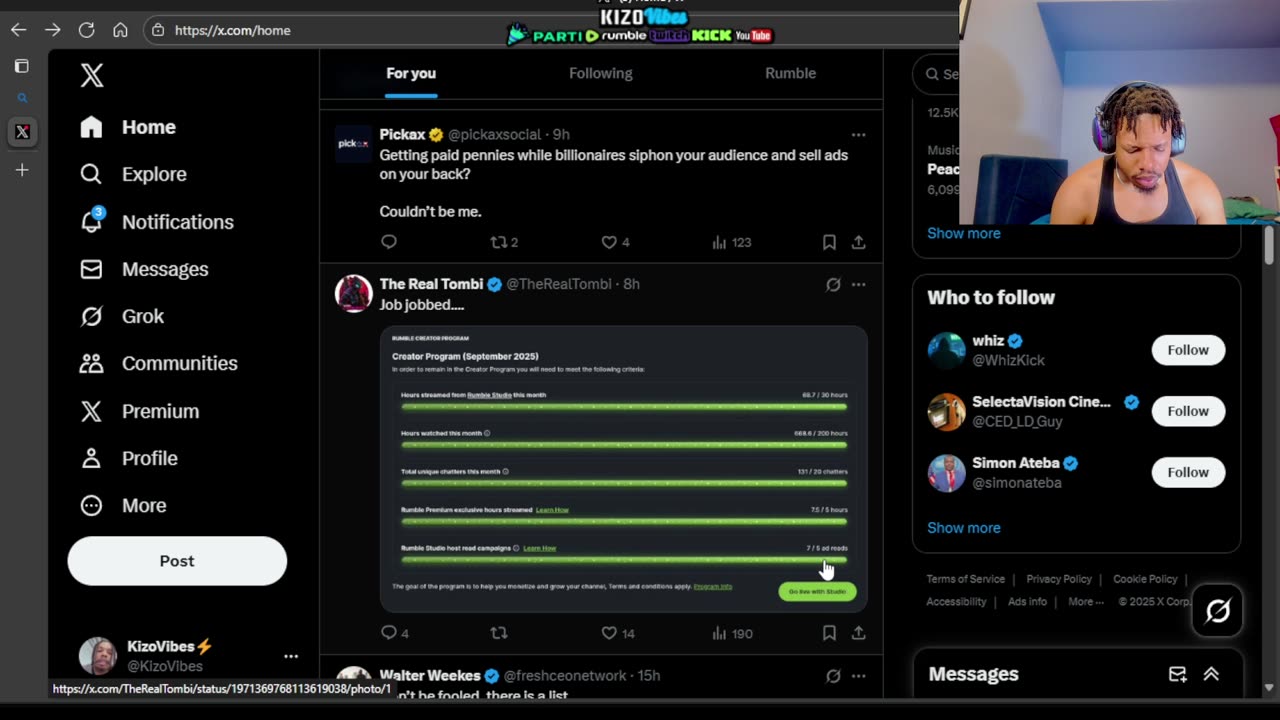Open more options on Pickax post
Viewport: 1280px width, 720px height.
coord(858,134)
